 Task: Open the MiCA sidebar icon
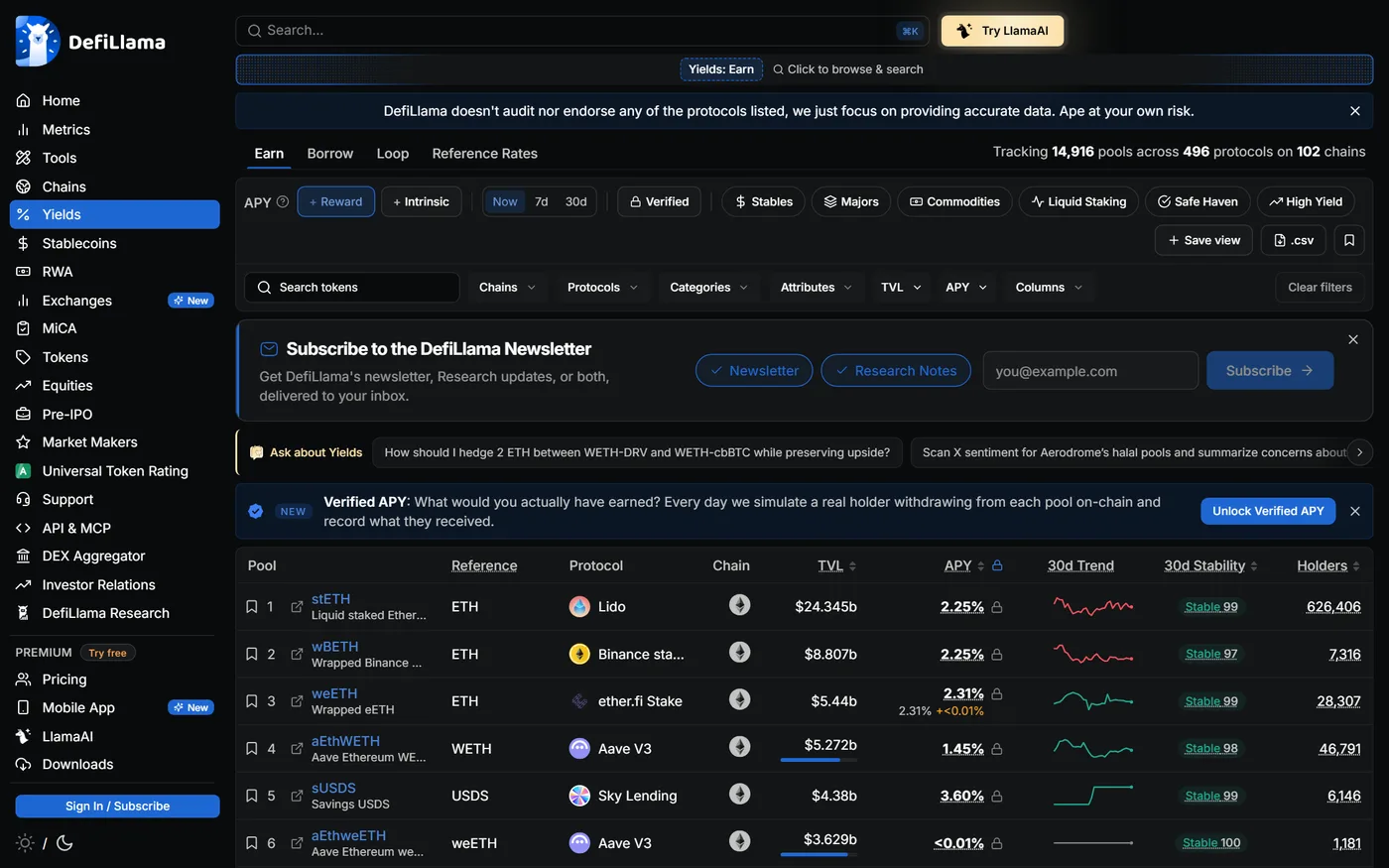click(x=24, y=328)
